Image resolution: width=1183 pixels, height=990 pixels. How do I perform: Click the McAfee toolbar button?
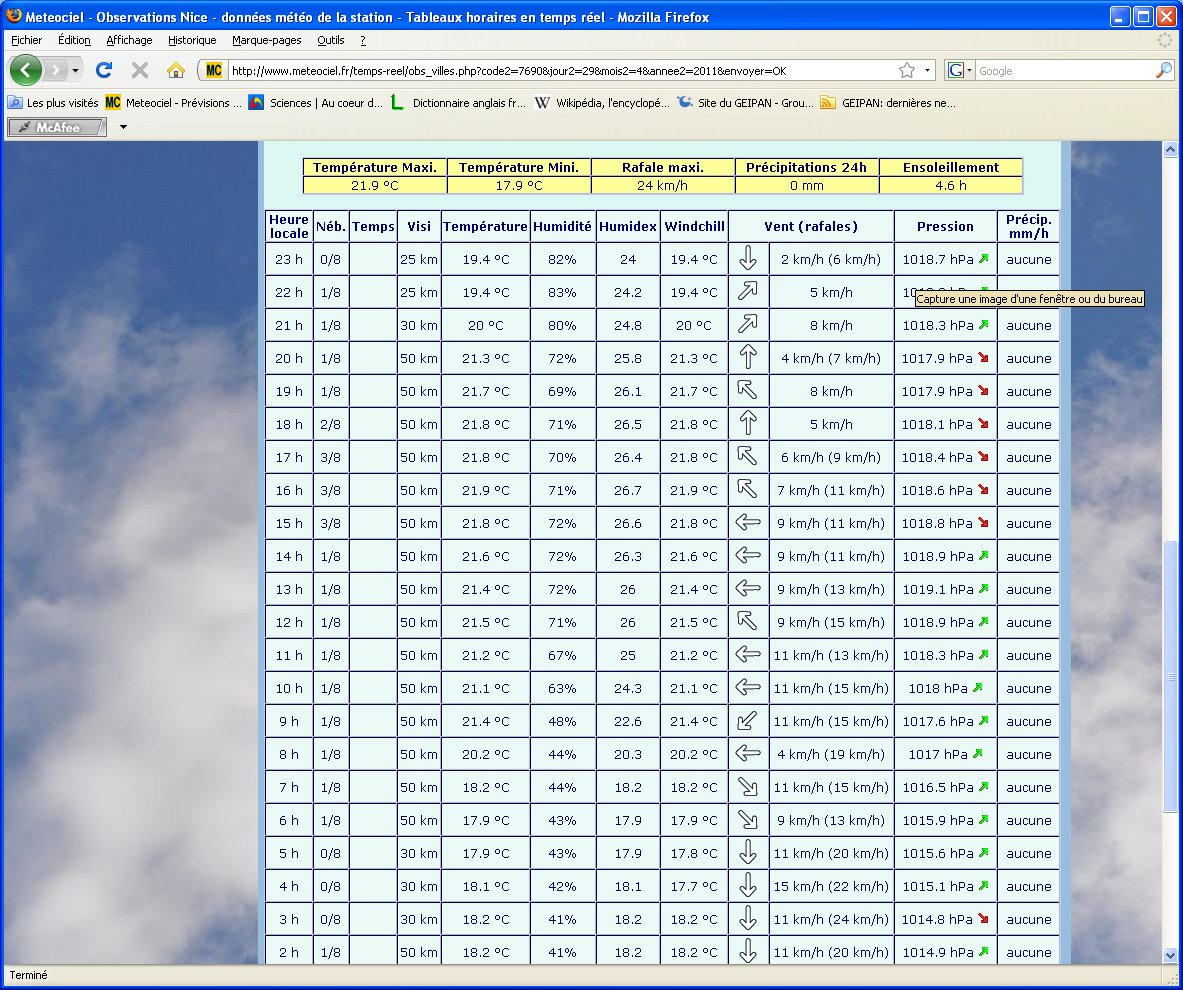click(58, 127)
